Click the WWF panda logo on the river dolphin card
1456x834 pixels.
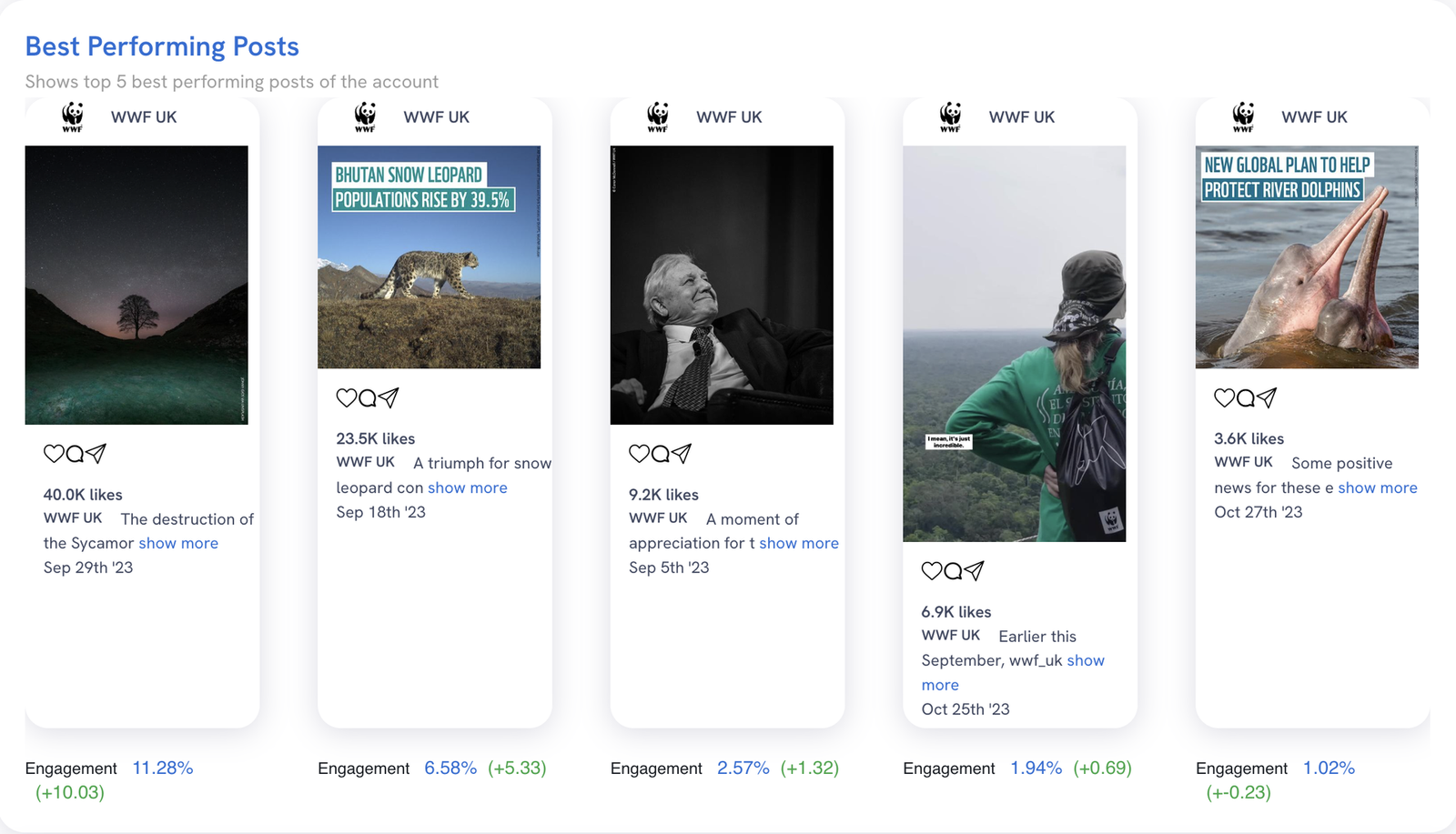1241,116
